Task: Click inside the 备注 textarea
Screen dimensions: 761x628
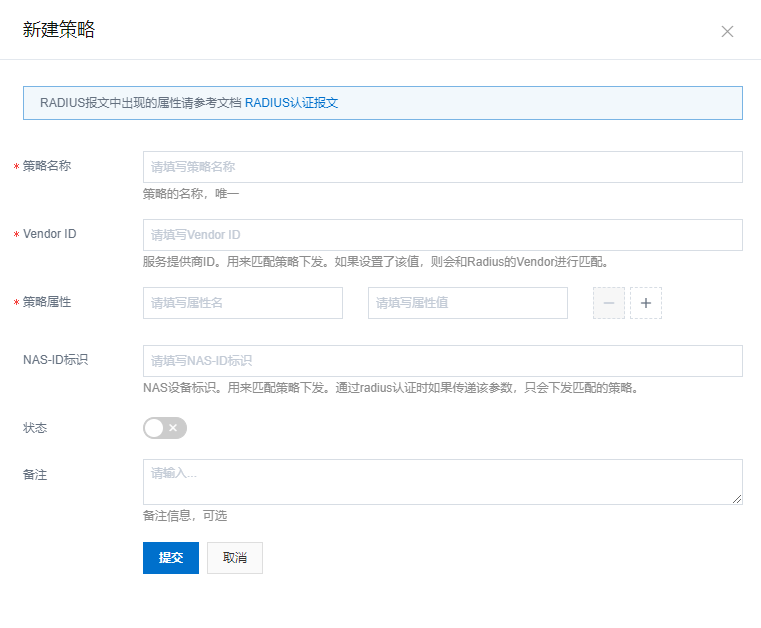Action: pyautogui.click(x=440, y=482)
